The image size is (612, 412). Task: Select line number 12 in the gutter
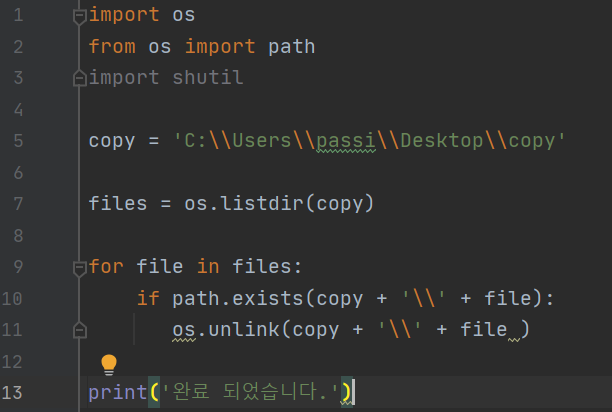(12, 362)
